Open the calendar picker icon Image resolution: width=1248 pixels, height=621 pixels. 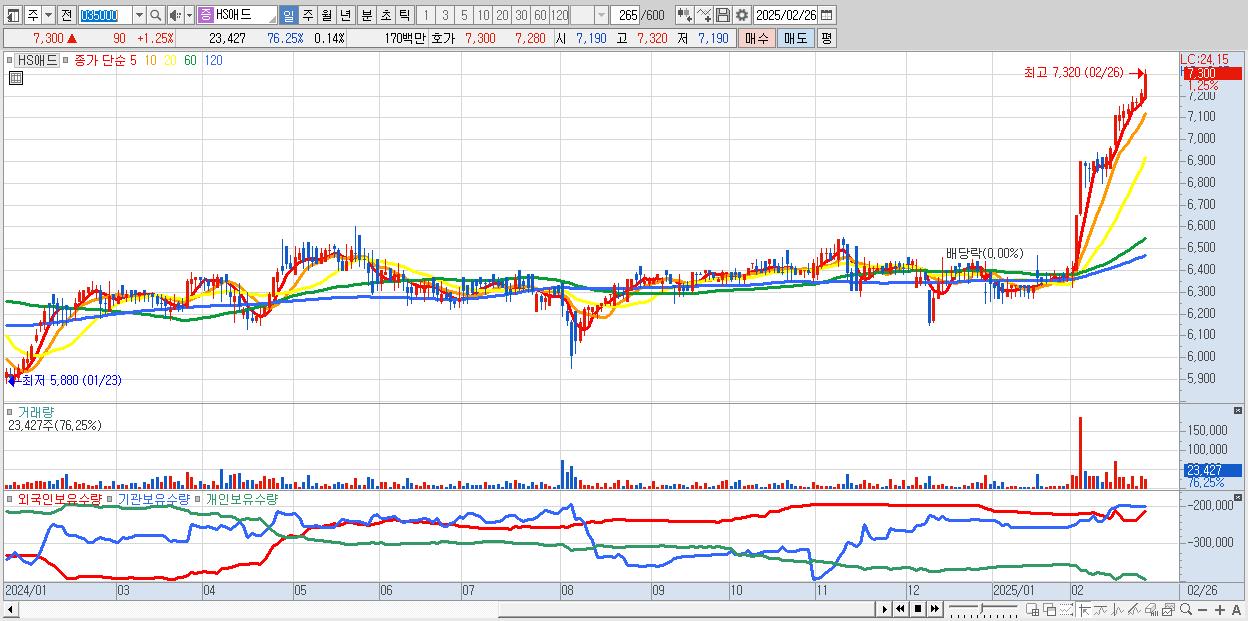[x=827, y=15]
